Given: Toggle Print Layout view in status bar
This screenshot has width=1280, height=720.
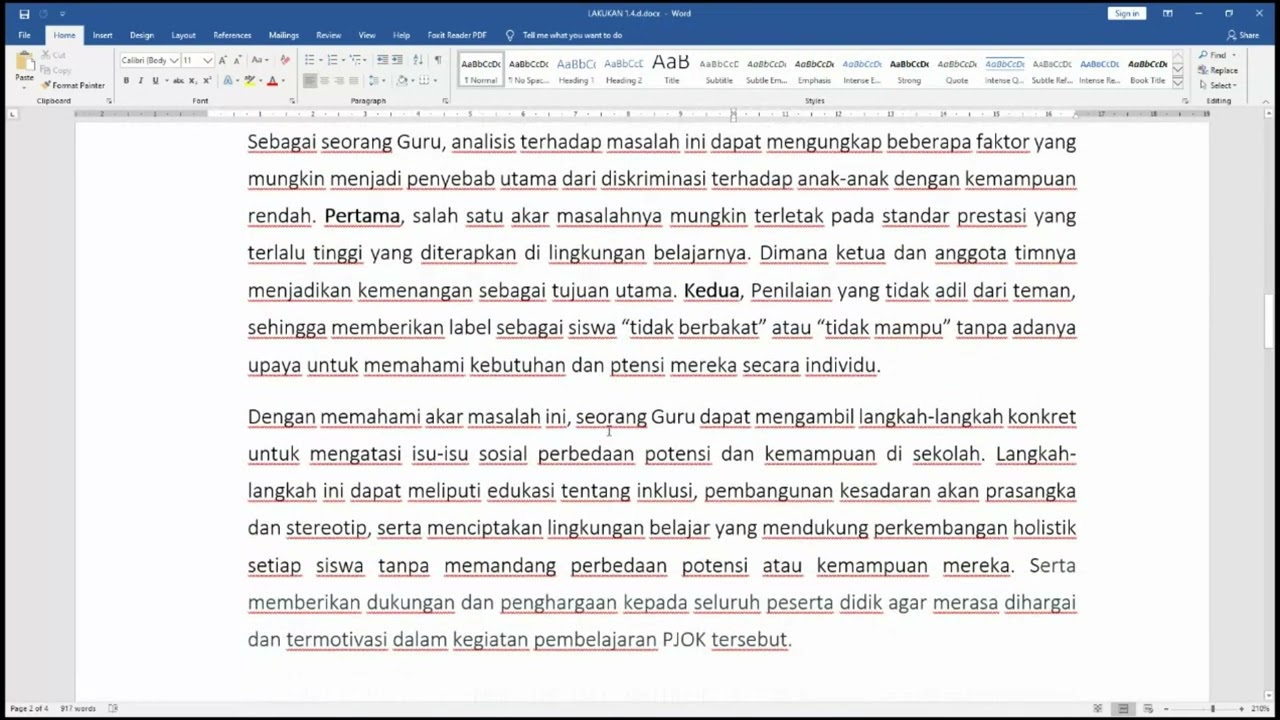Looking at the screenshot, I should pyautogui.click(x=1123, y=708).
